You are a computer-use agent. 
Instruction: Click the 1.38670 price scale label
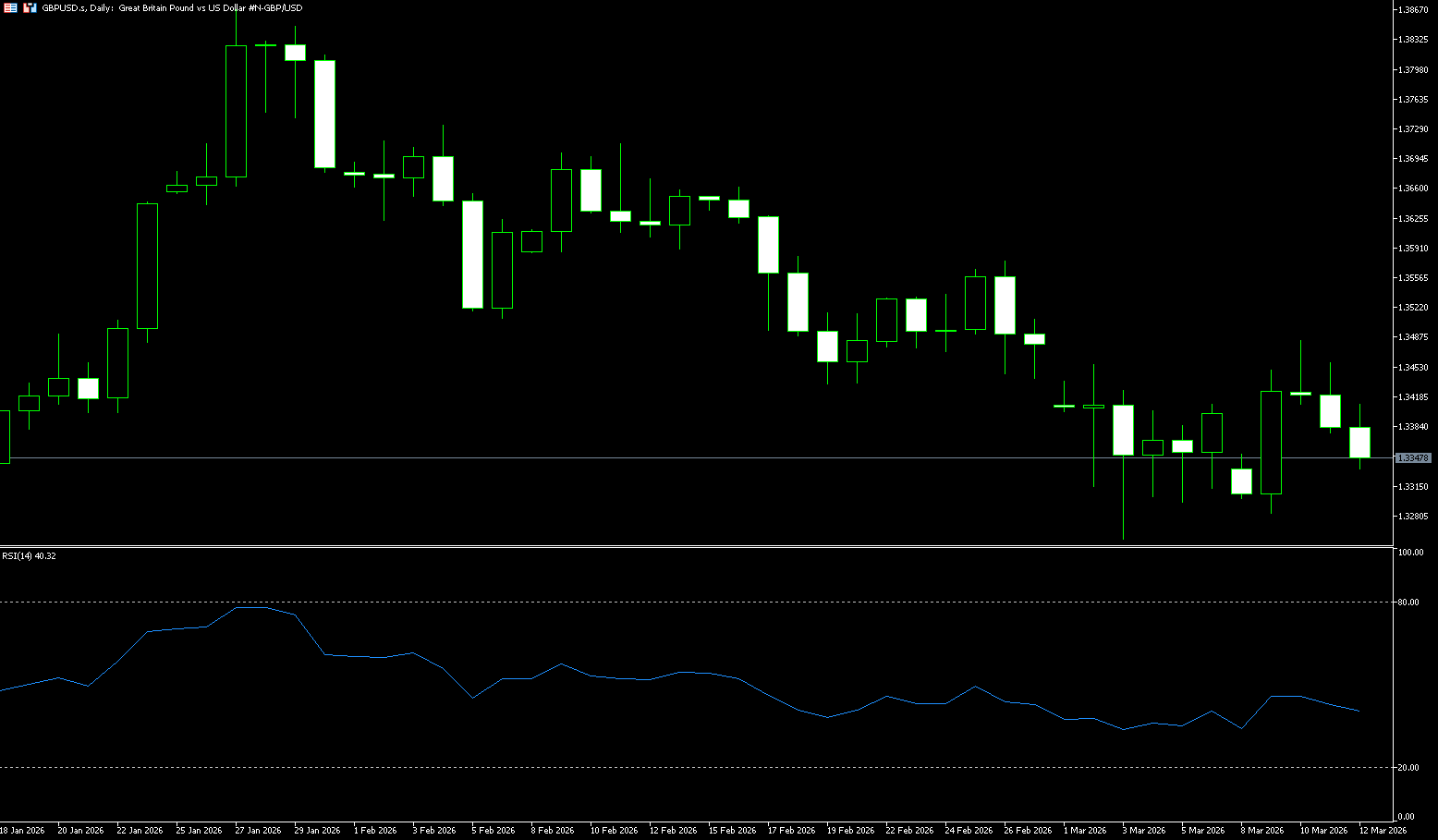click(x=1414, y=10)
